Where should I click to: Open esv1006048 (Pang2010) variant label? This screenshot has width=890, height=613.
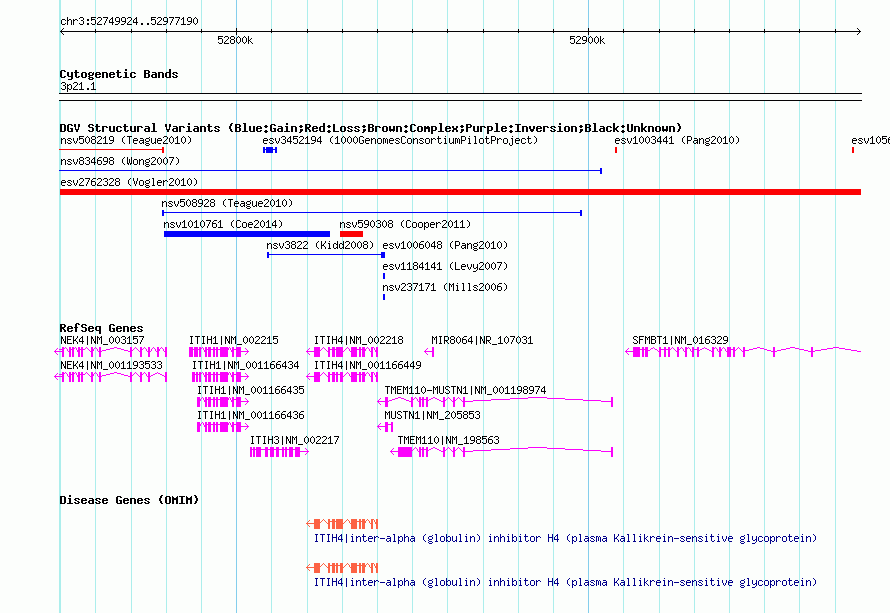[445, 245]
